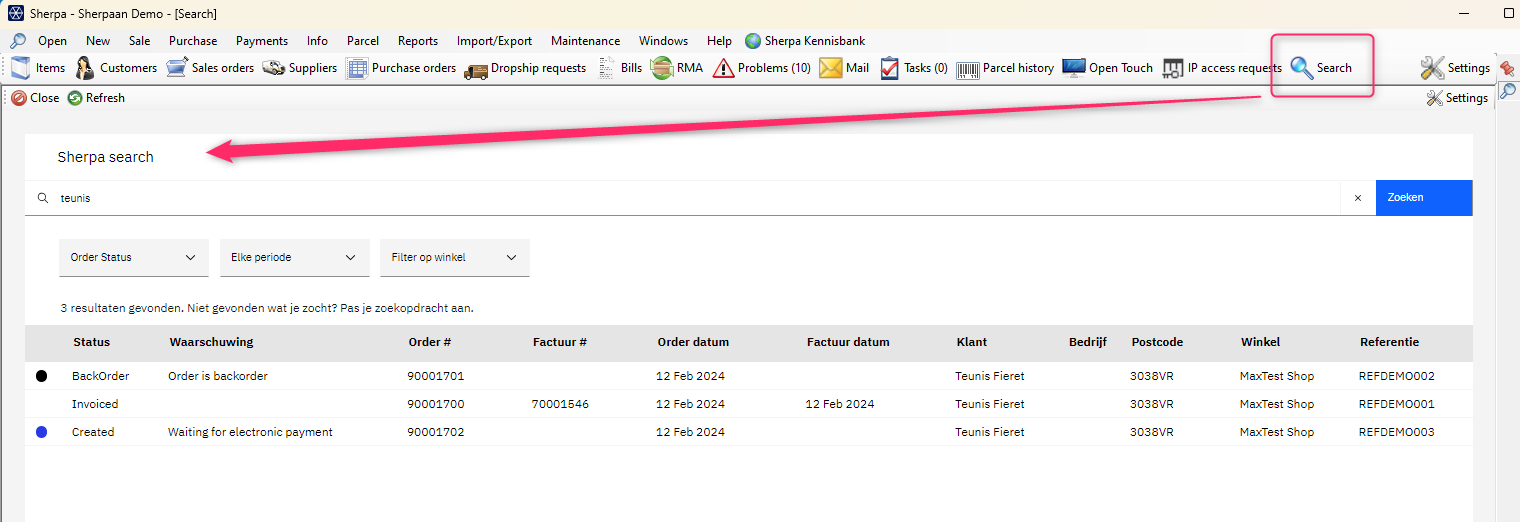The width and height of the screenshot is (1520, 522).
Task: Click the Invoiced status cell
Action: coord(95,404)
